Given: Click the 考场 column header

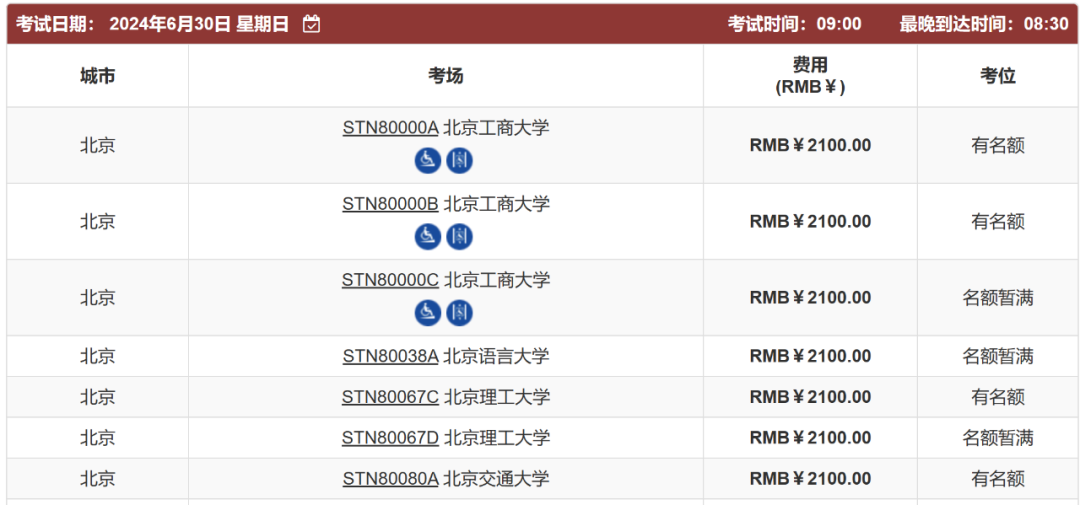Looking at the screenshot, I should click(446, 76).
